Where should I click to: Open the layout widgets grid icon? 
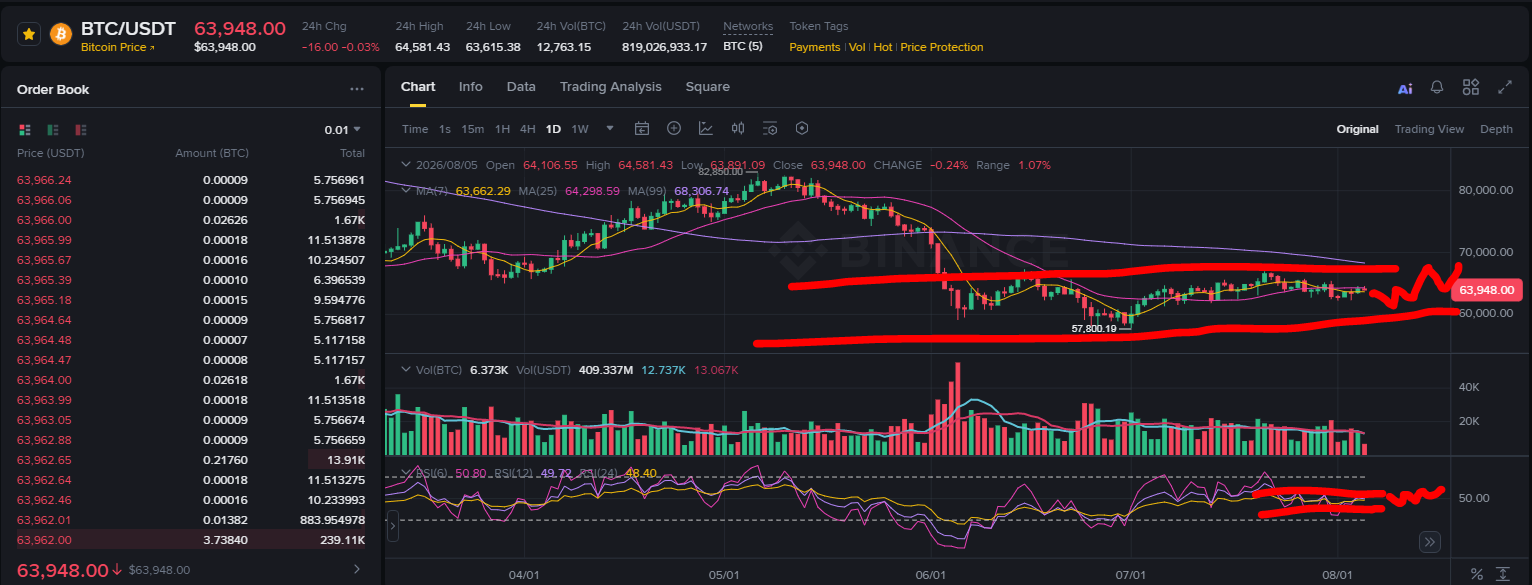click(1470, 87)
